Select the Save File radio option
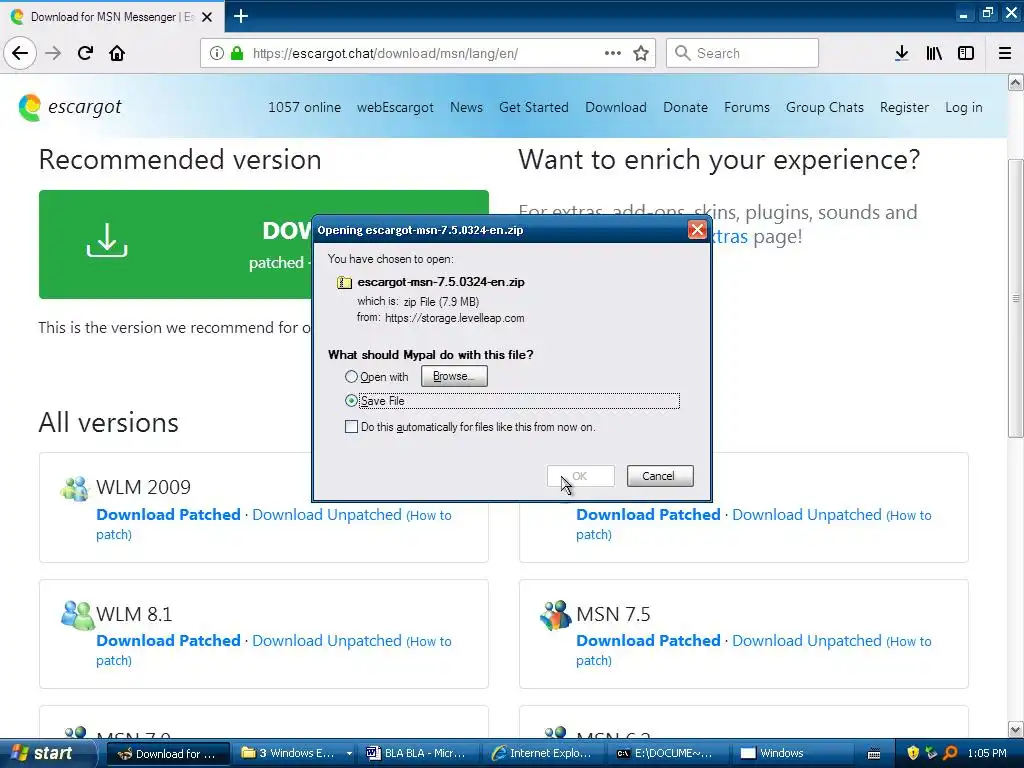This screenshot has height=768, width=1024. pos(351,401)
